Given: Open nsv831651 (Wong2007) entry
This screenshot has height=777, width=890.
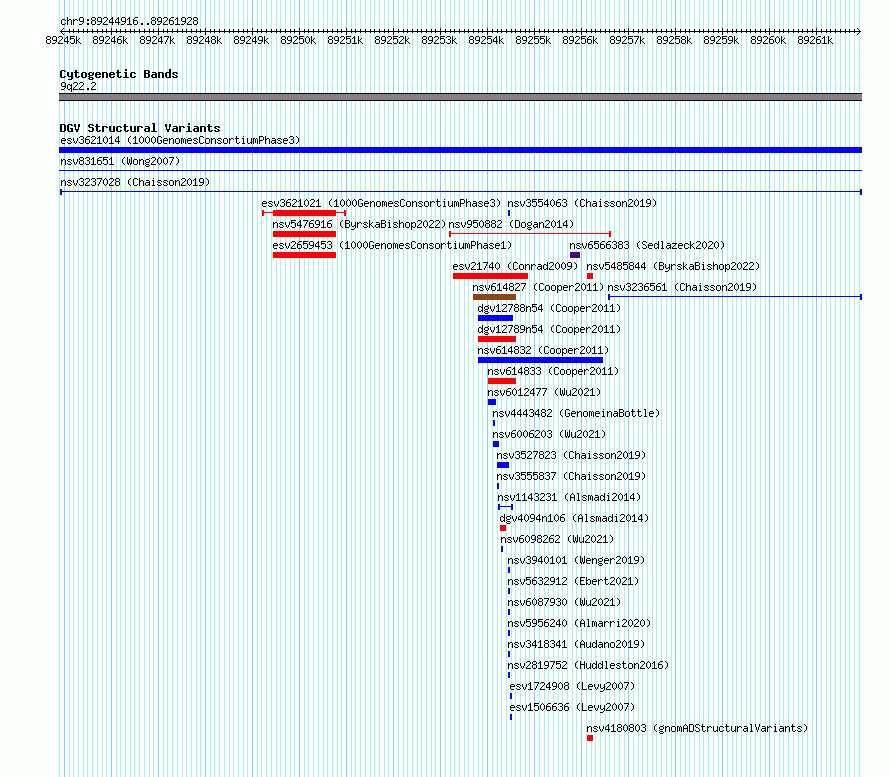Looking at the screenshot, I should point(120,161).
